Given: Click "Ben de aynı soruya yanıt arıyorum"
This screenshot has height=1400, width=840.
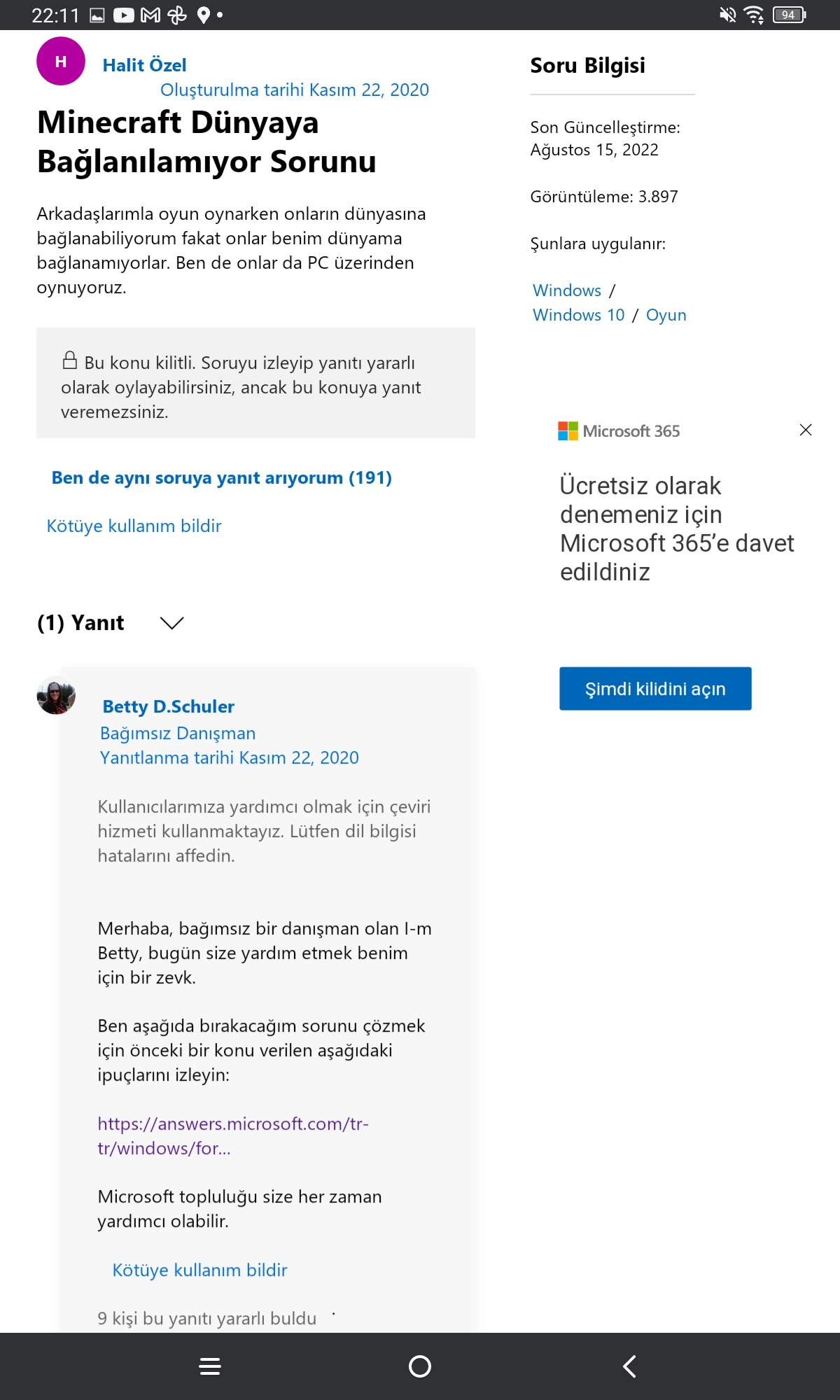Looking at the screenshot, I should [x=221, y=478].
